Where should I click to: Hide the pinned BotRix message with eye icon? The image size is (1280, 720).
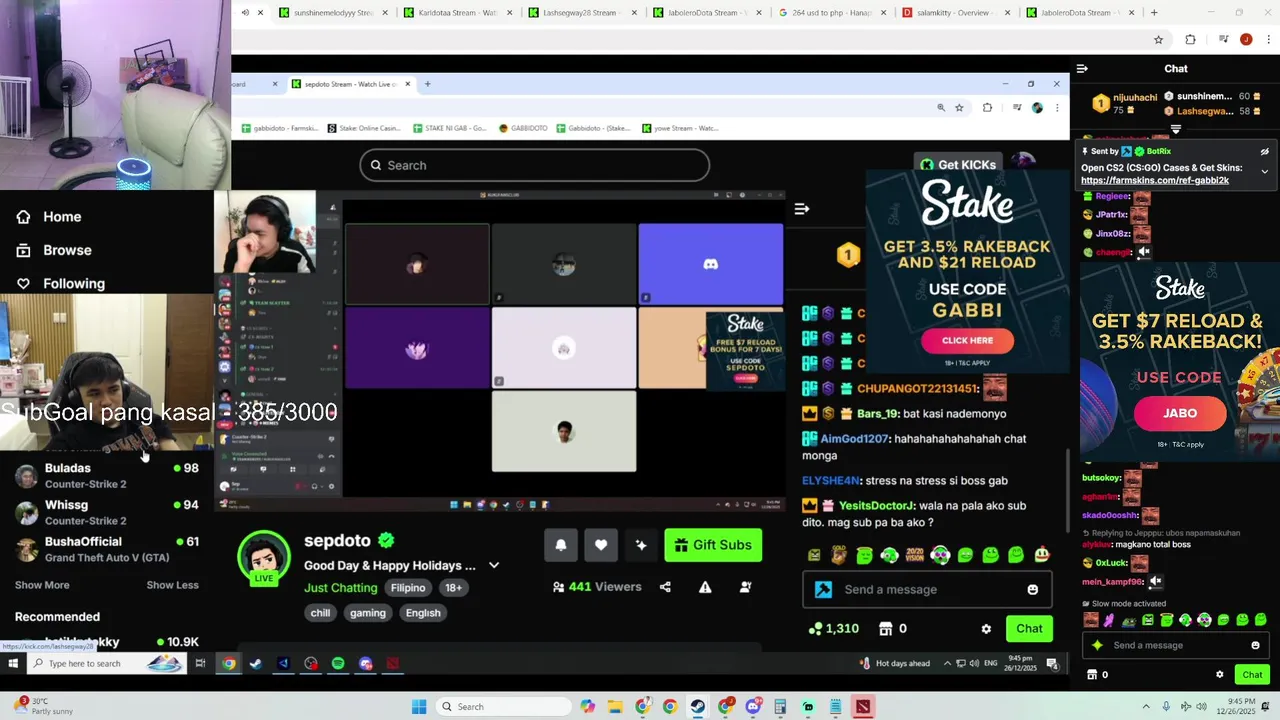coord(1264,152)
